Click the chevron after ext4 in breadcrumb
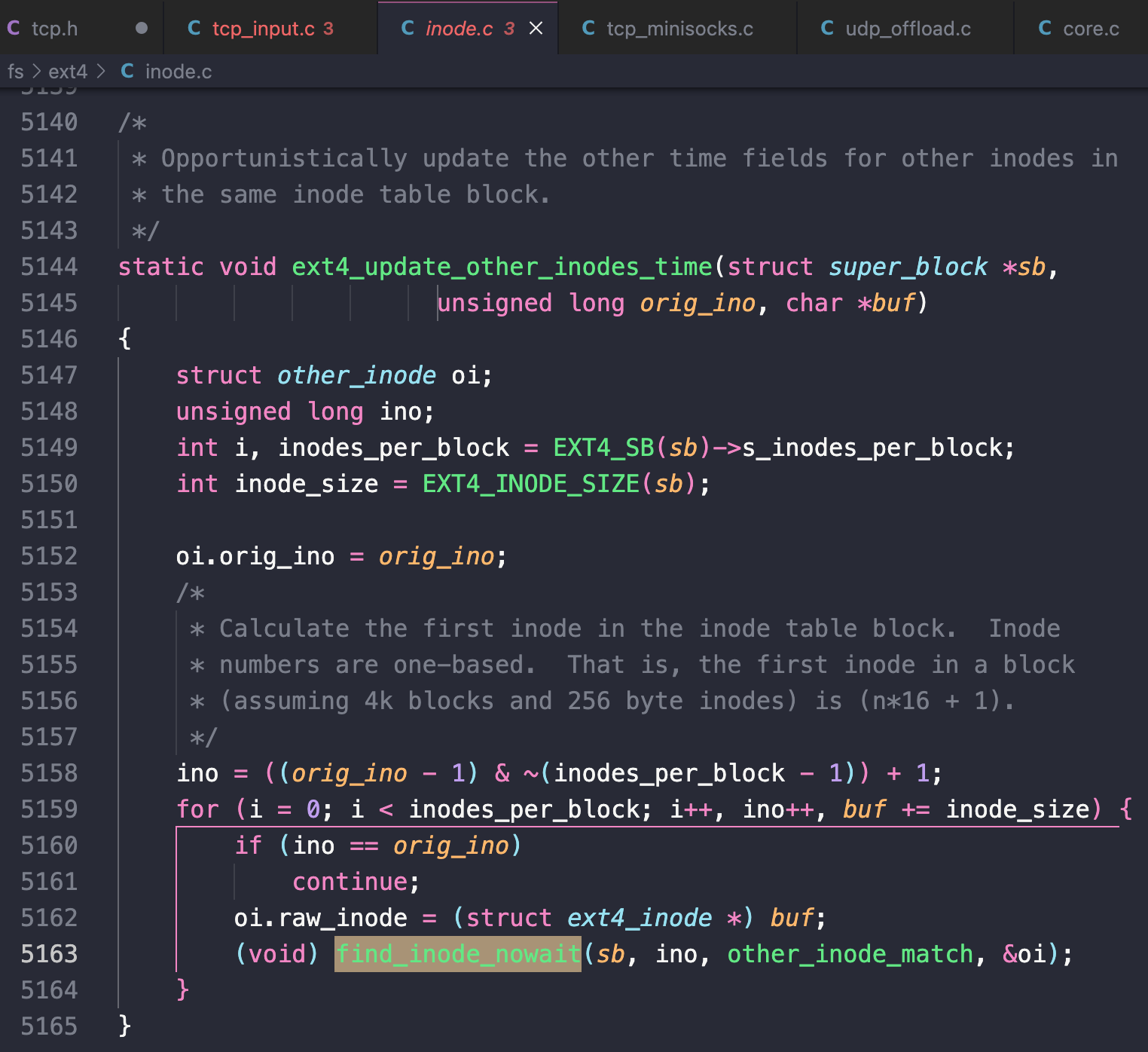The height and width of the screenshot is (1052, 1148). pyautogui.click(x=101, y=72)
